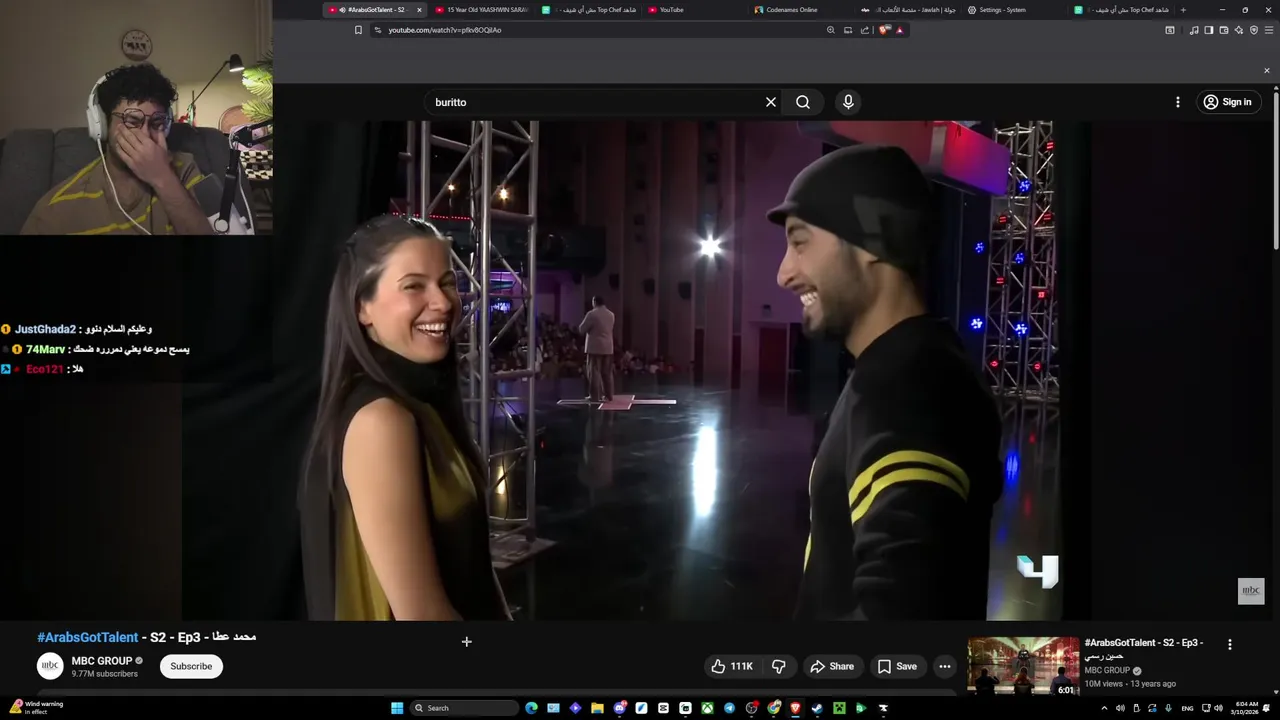
Task: Open the Windows Start menu
Action: [397, 708]
